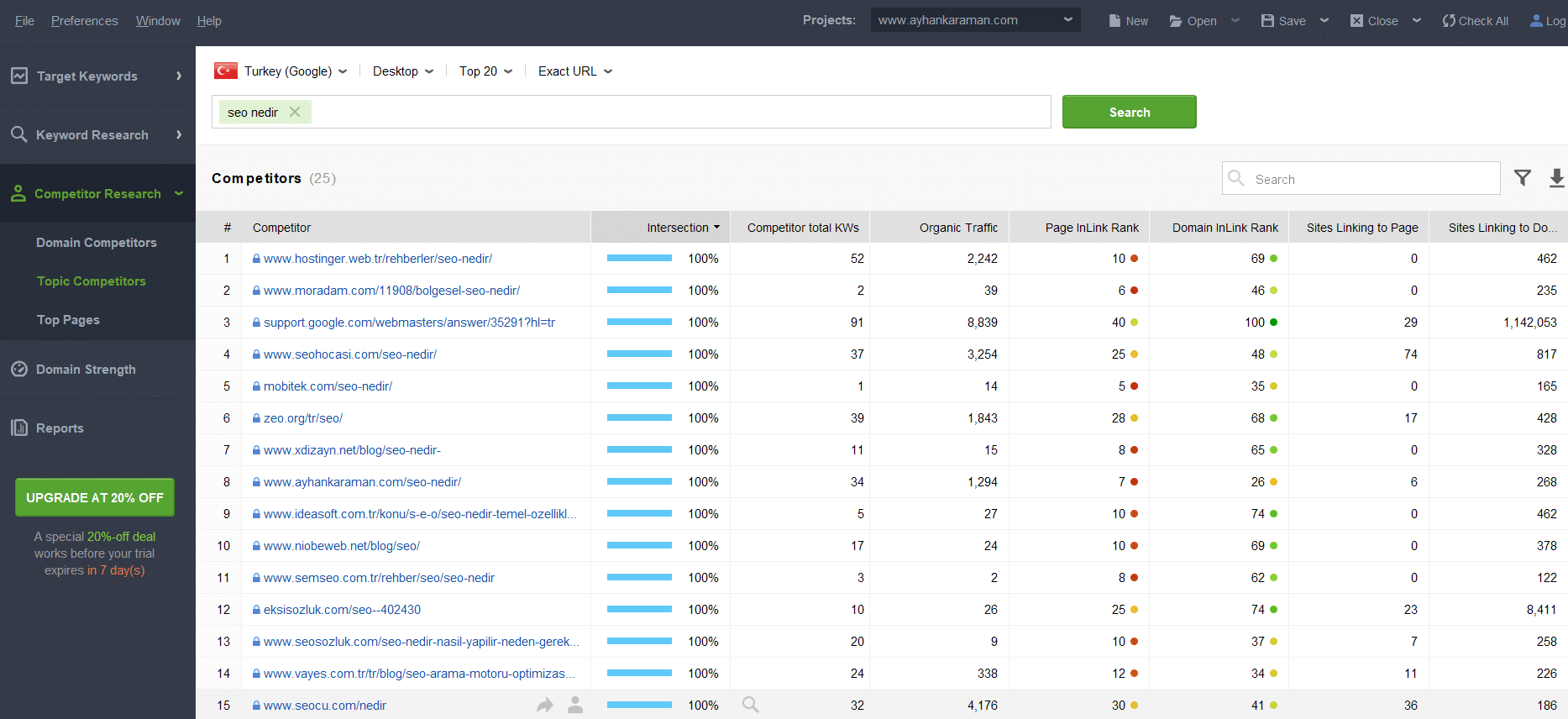The width and height of the screenshot is (1568, 719).
Task: Click the download export icon
Action: (x=1556, y=177)
